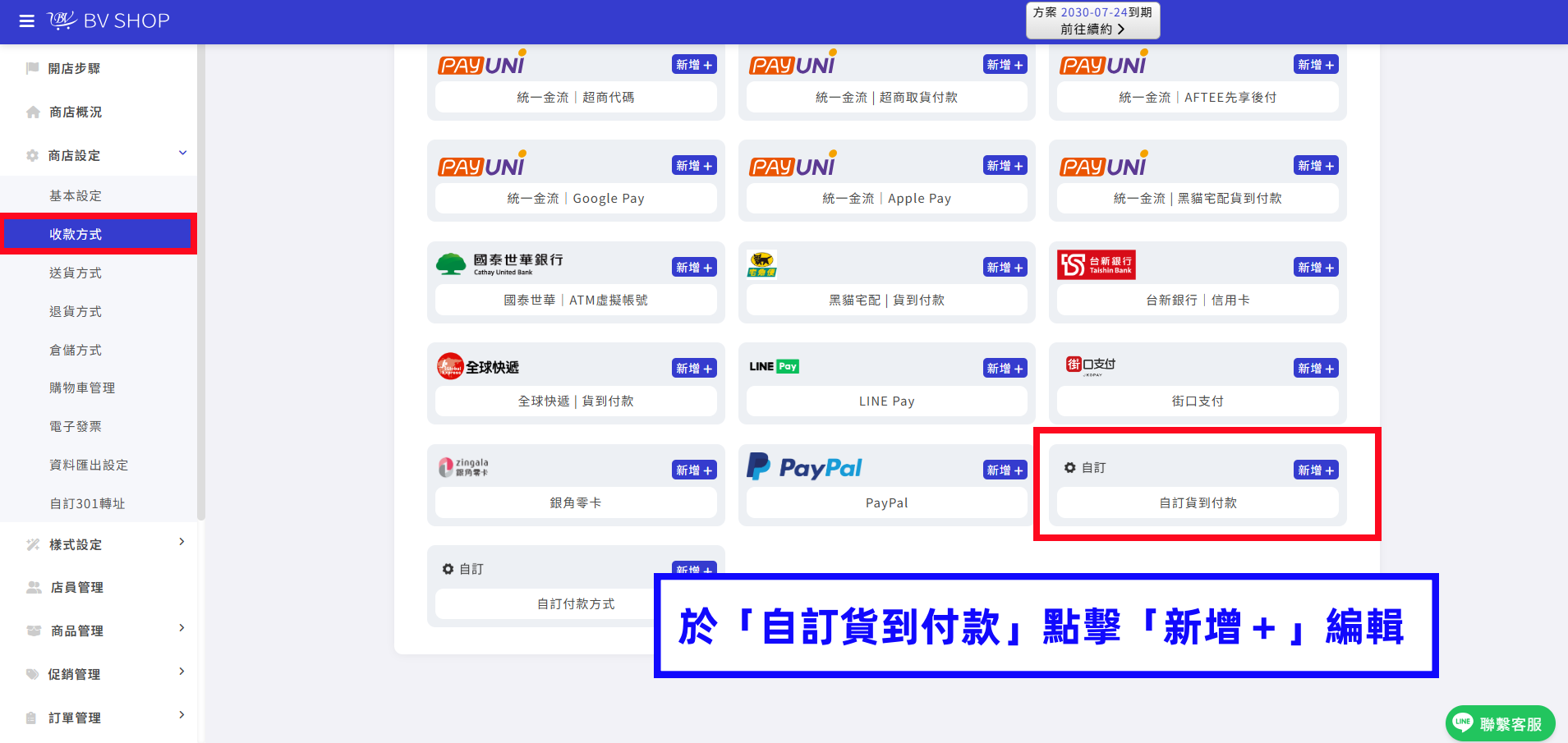
Task: Click the Taishin Bank logo
Action: [x=1097, y=264]
